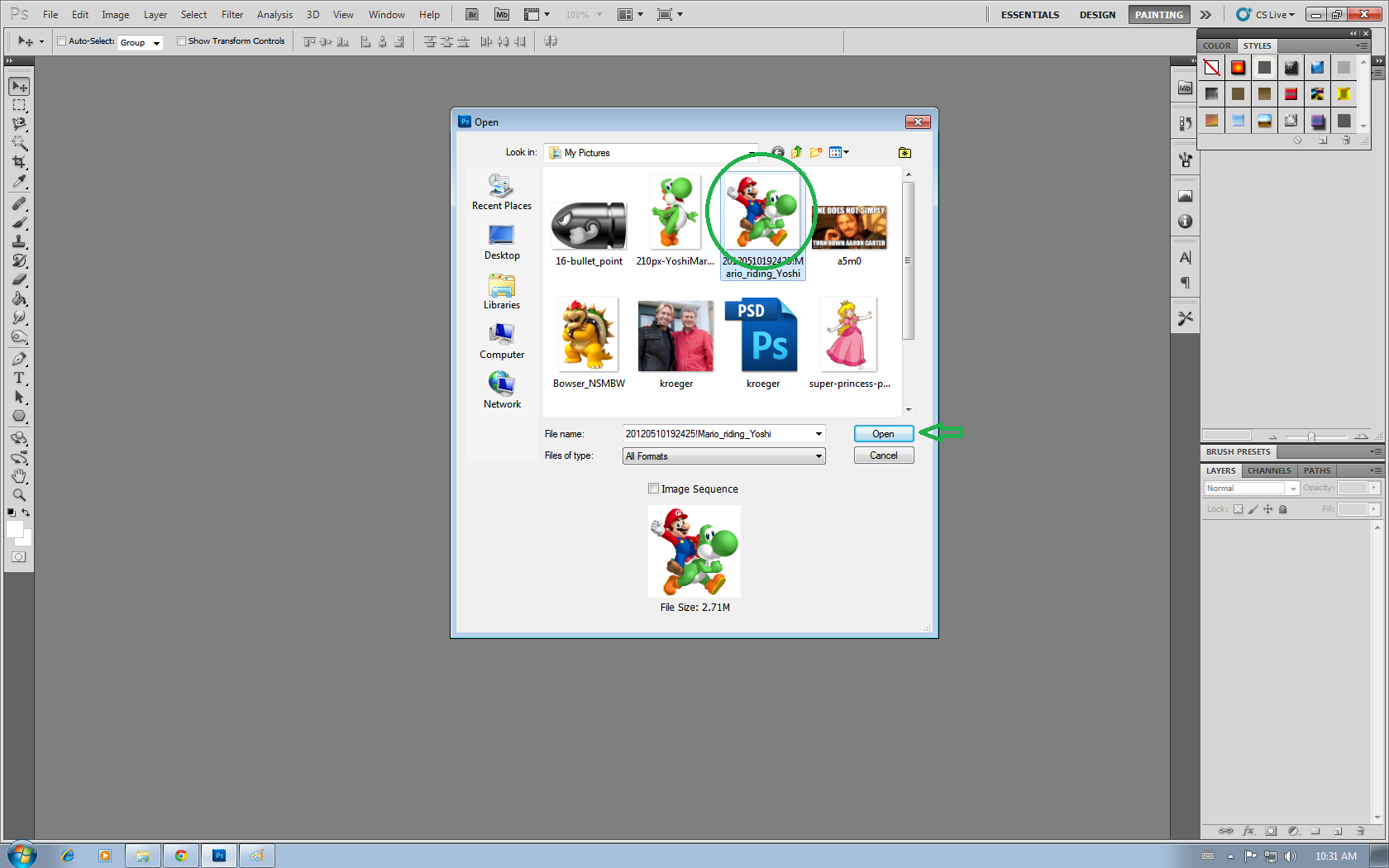Image resolution: width=1389 pixels, height=868 pixels.
Task: Toggle Quick Mask mode
Action: tap(19, 557)
